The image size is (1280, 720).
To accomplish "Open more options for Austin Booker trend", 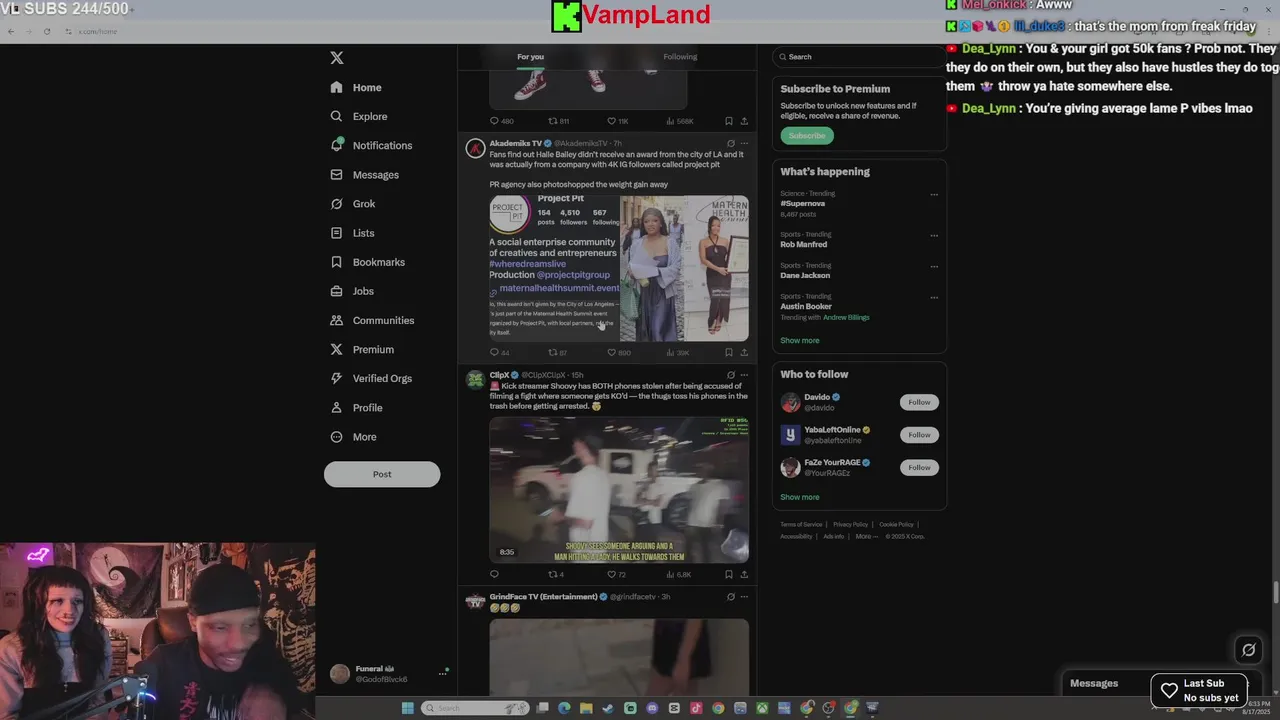I will pyautogui.click(x=934, y=298).
